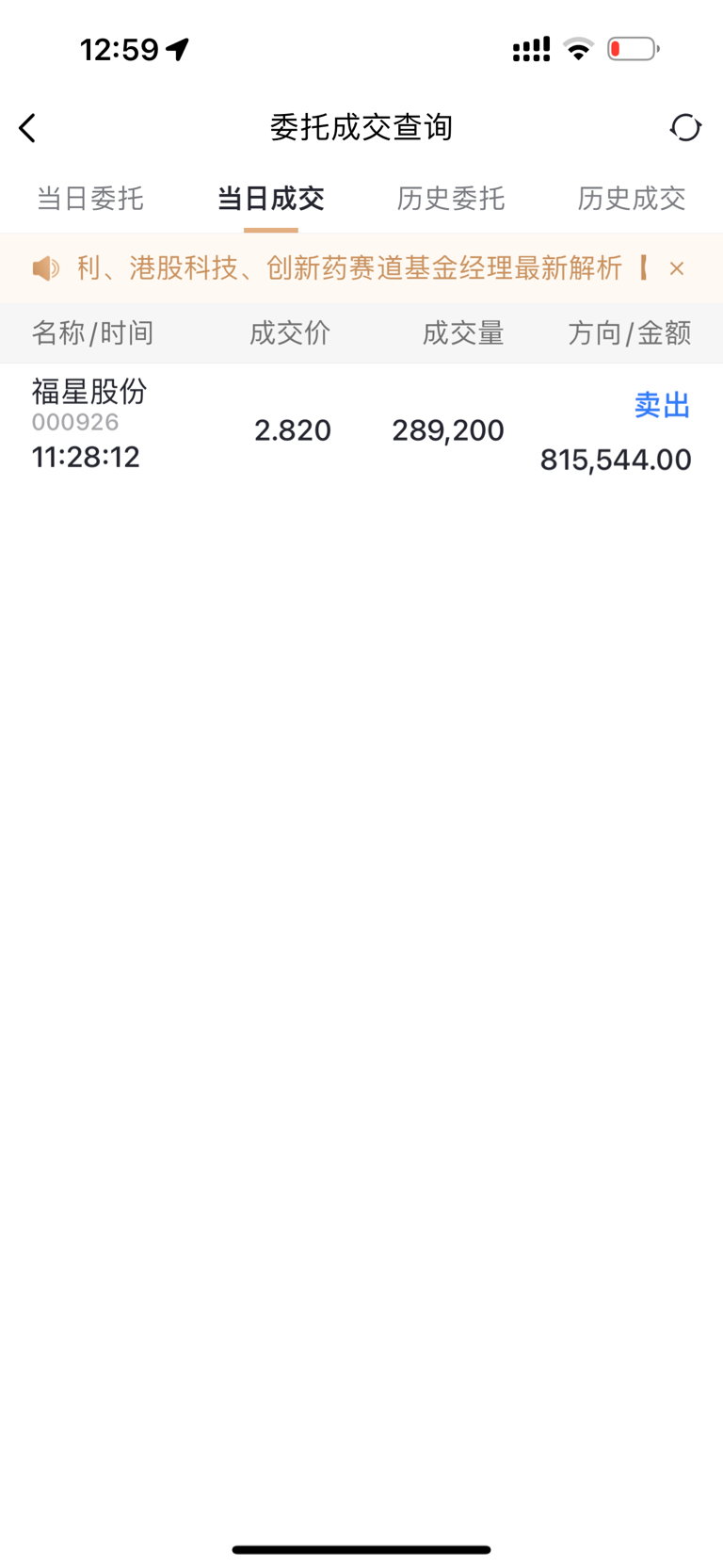Open the 历史委托 tab

451,199
